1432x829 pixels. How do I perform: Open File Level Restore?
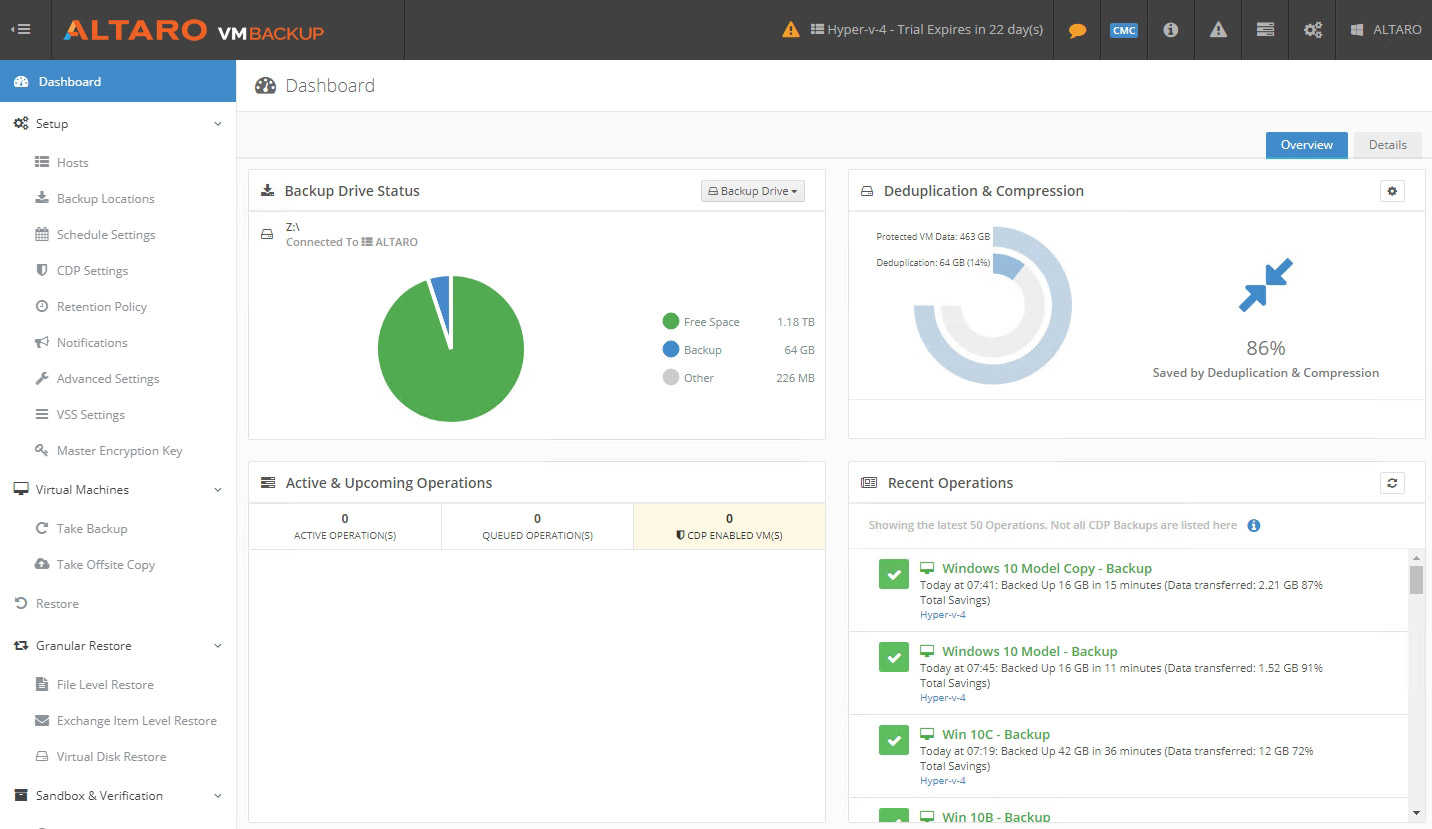(x=105, y=684)
